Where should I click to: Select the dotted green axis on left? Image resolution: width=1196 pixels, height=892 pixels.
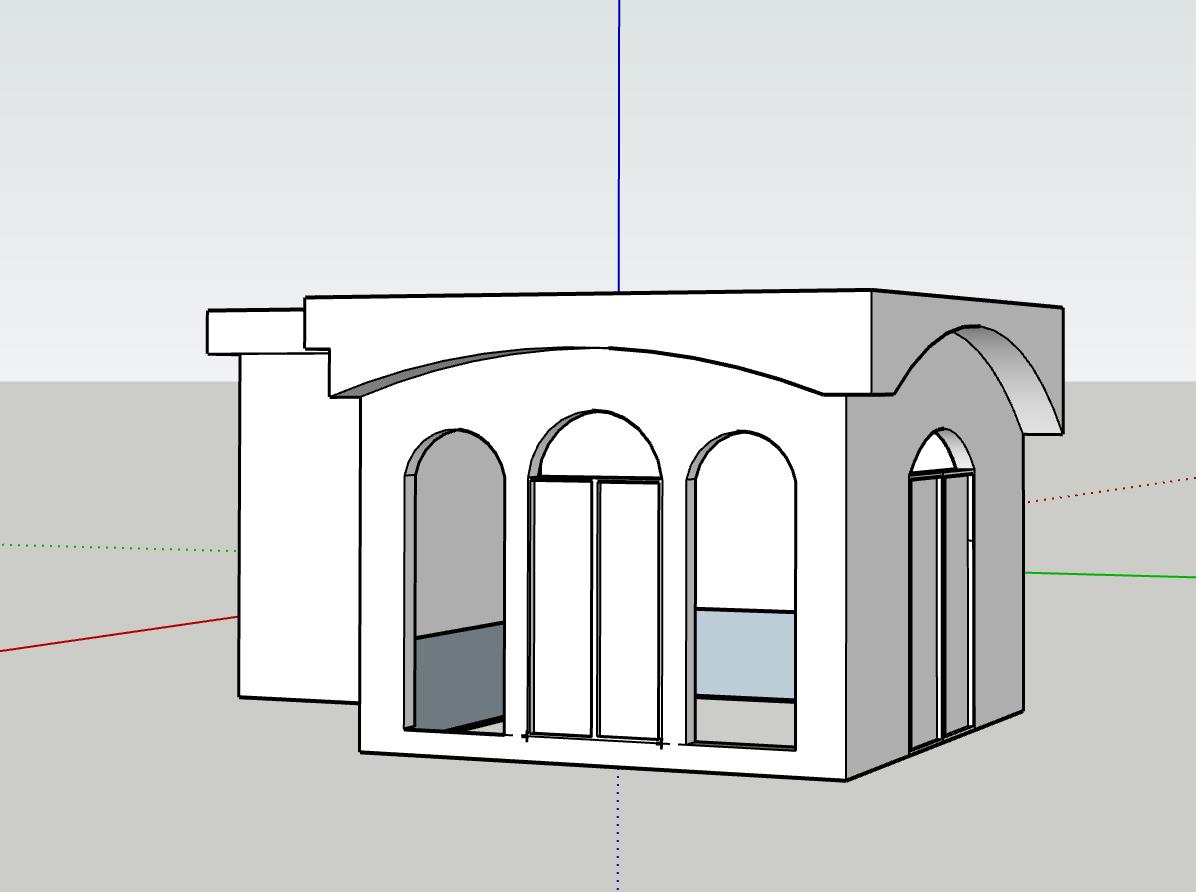[x=120, y=547]
